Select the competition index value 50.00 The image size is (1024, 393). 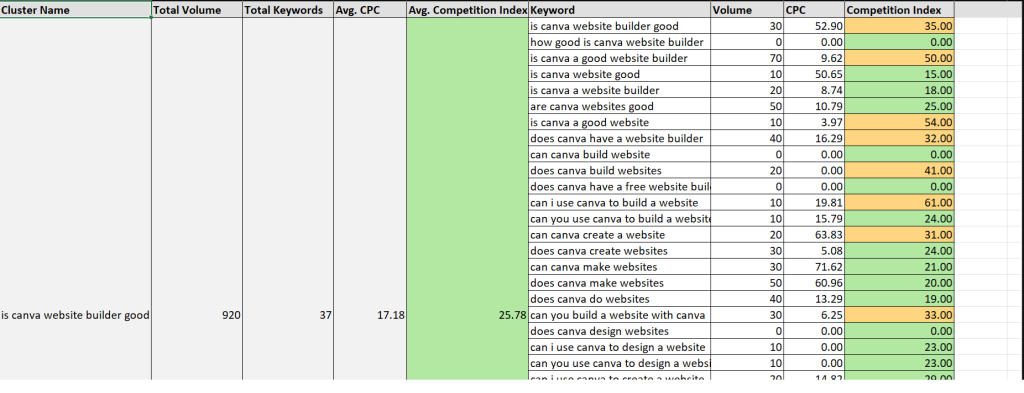[x=899, y=58]
